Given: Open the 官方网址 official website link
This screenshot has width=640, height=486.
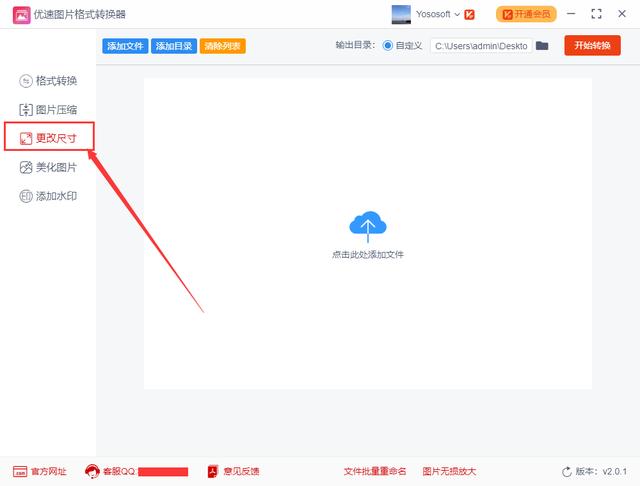Looking at the screenshot, I should pyautogui.click(x=40, y=472).
